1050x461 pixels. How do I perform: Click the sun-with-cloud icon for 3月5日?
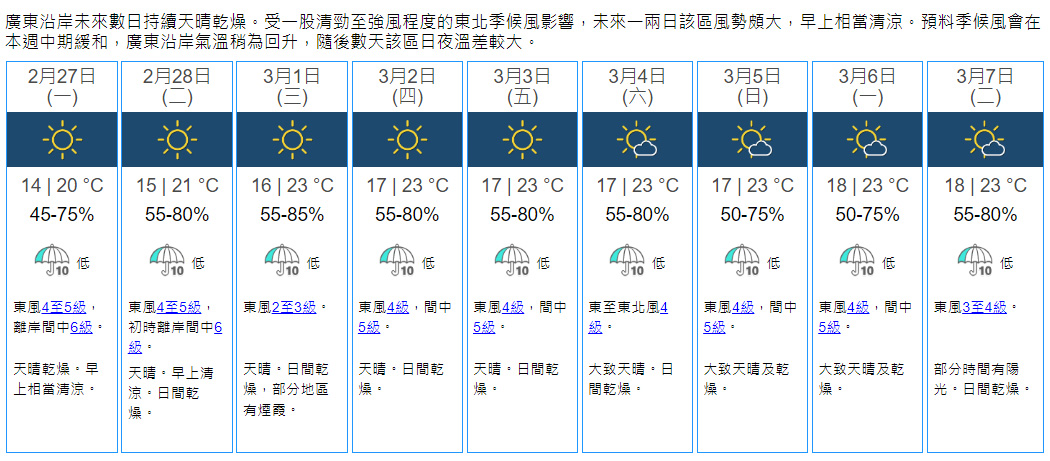coord(752,141)
